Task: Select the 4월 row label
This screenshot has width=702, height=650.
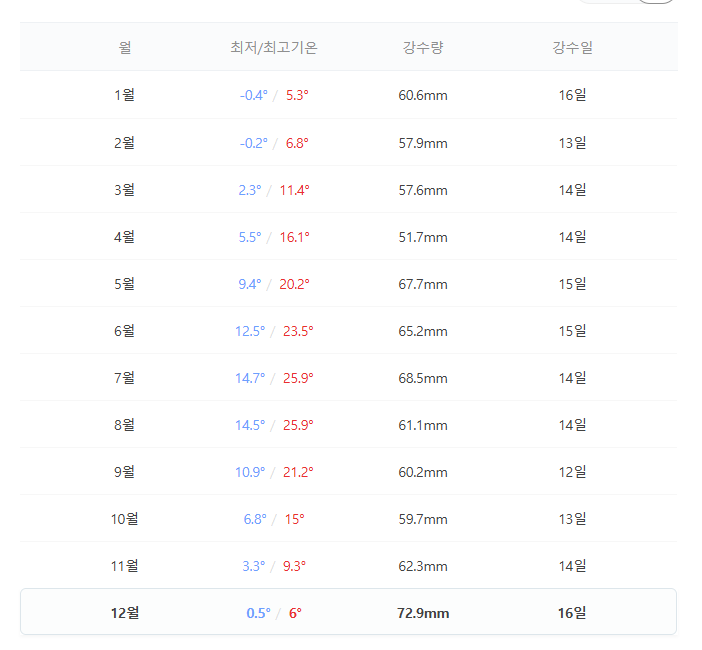Action: (124, 237)
